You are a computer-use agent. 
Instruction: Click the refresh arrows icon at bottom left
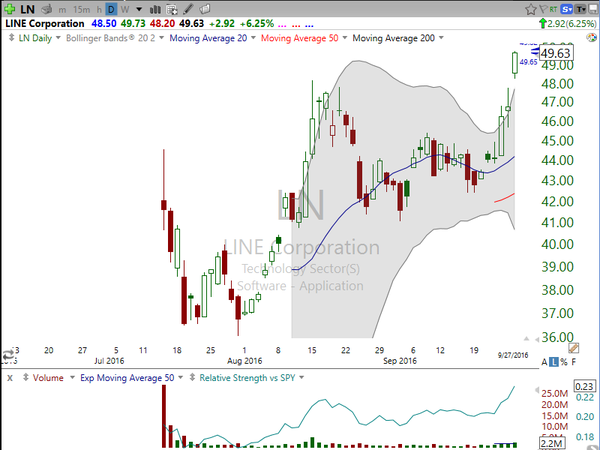(x=8, y=355)
